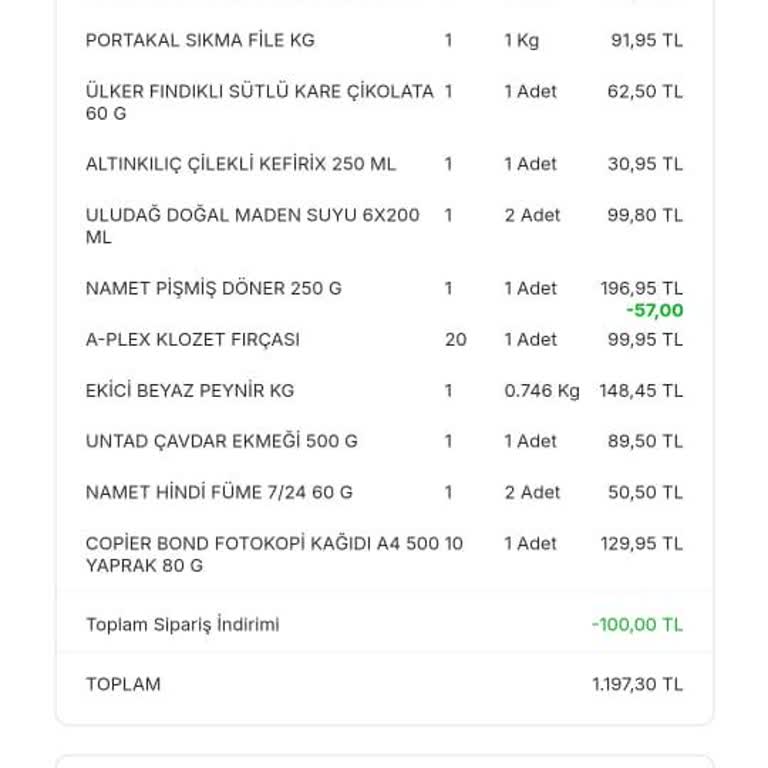
Task: Click the TOPLAM label
Action: (x=123, y=685)
